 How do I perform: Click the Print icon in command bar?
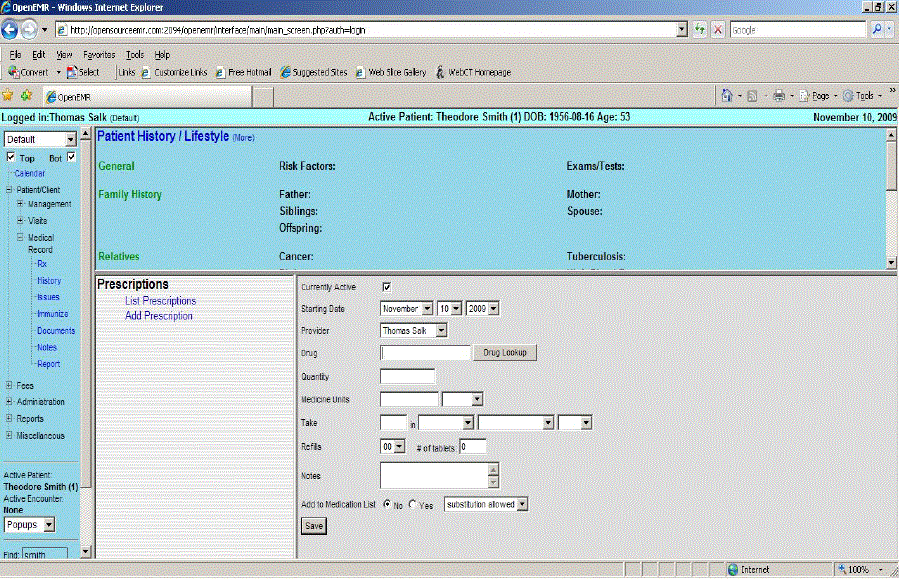(x=778, y=96)
